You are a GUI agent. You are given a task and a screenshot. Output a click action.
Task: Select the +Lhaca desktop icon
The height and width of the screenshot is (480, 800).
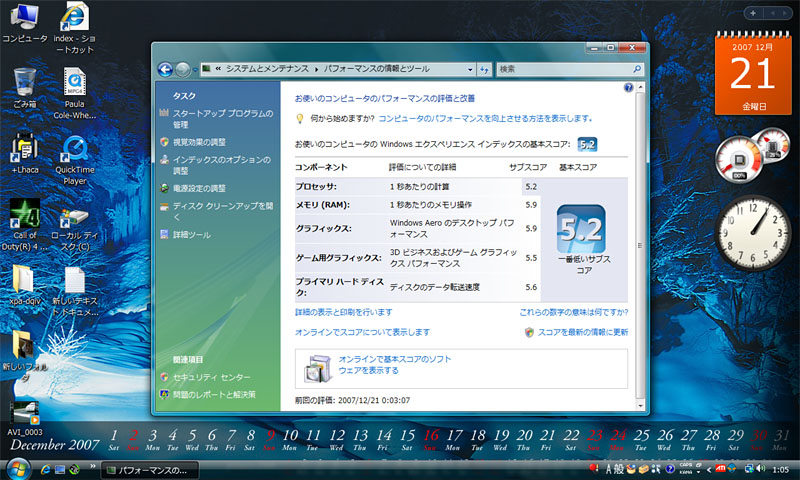tap(24, 153)
